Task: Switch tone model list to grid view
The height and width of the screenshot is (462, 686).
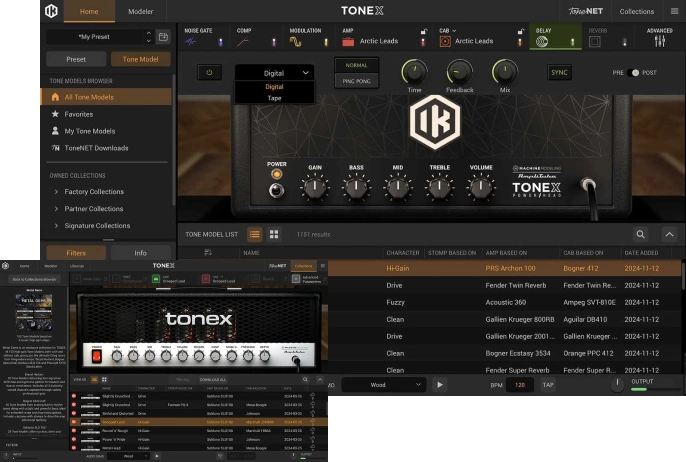Action: click(274, 234)
